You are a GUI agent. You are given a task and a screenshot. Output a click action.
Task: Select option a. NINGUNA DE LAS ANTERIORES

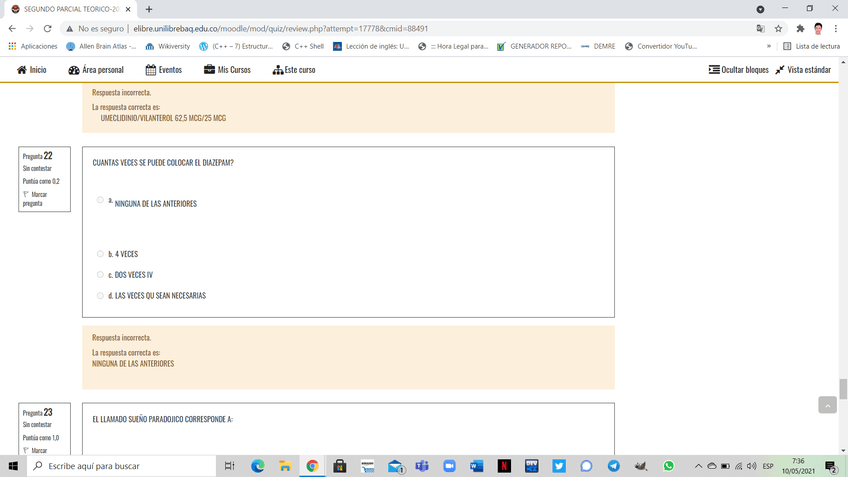tap(100, 200)
